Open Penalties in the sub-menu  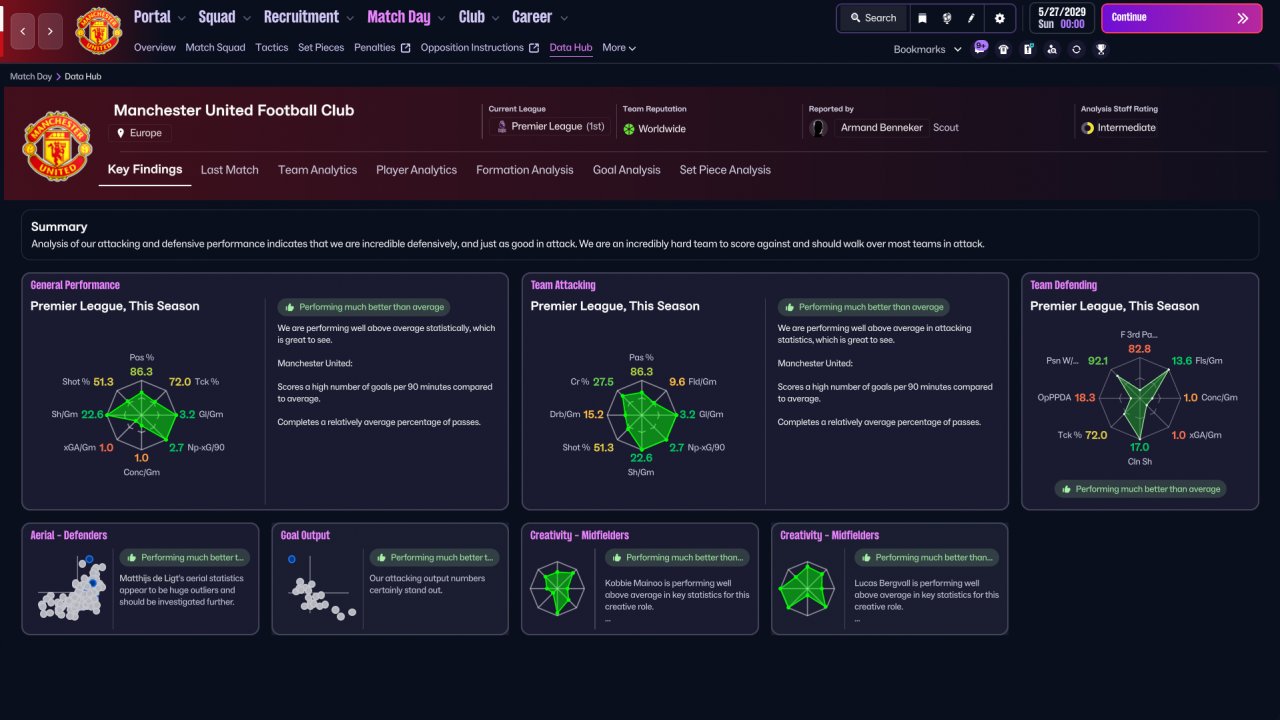[x=382, y=47]
